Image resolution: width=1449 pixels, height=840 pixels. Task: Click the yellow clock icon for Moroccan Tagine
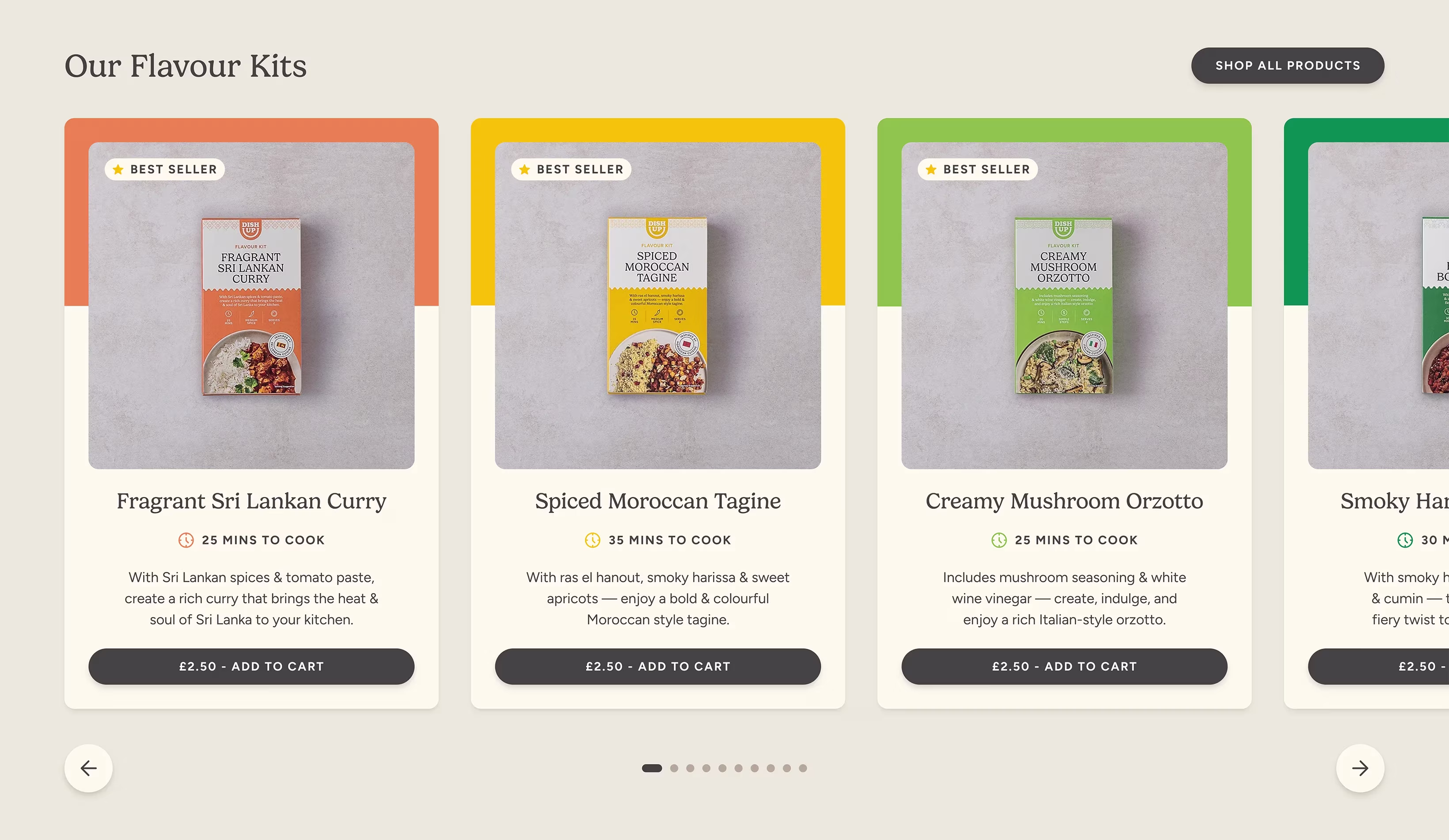[592, 540]
